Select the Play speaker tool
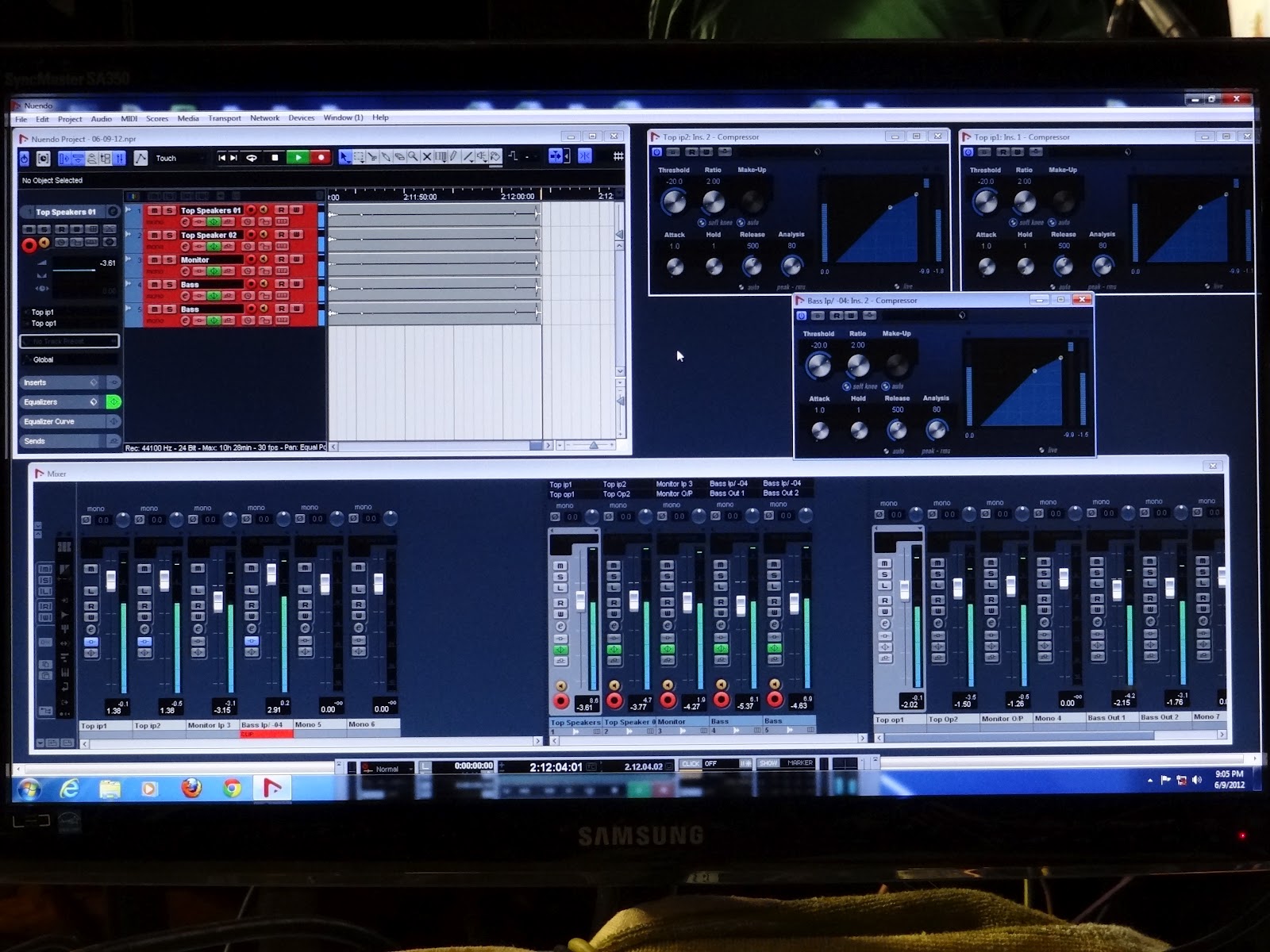 pos(482,157)
